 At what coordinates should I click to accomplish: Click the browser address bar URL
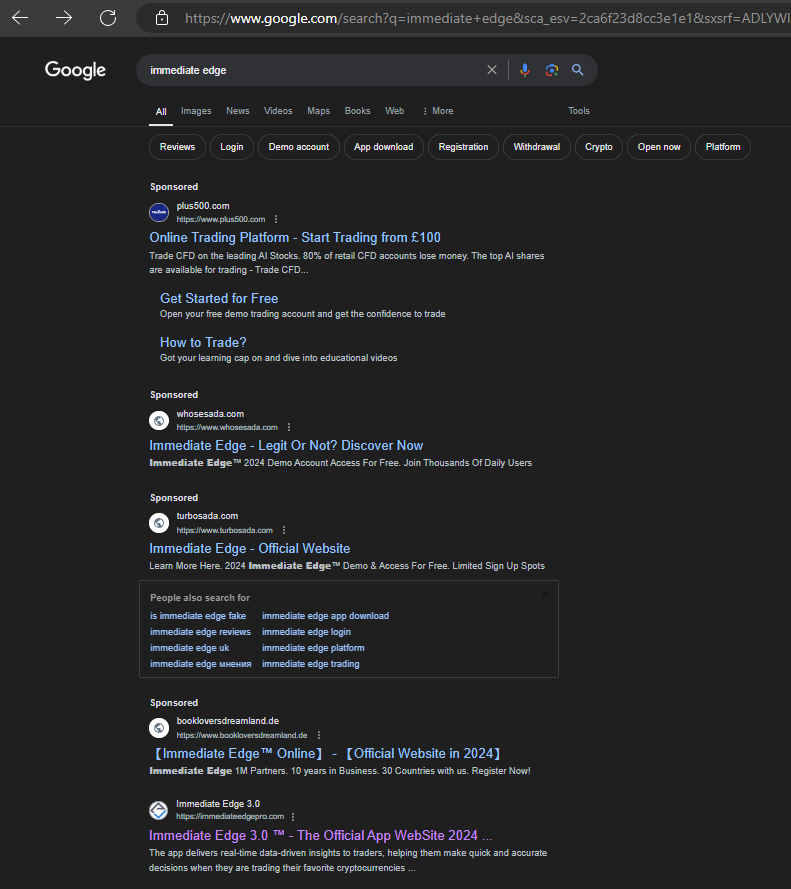tap(487, 18)
